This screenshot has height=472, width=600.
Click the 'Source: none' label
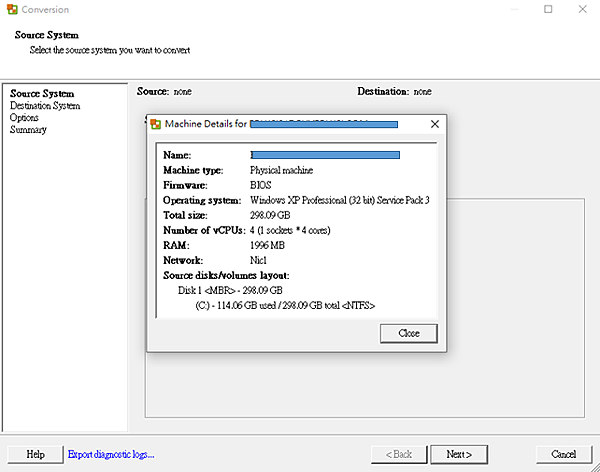(164, 91)
